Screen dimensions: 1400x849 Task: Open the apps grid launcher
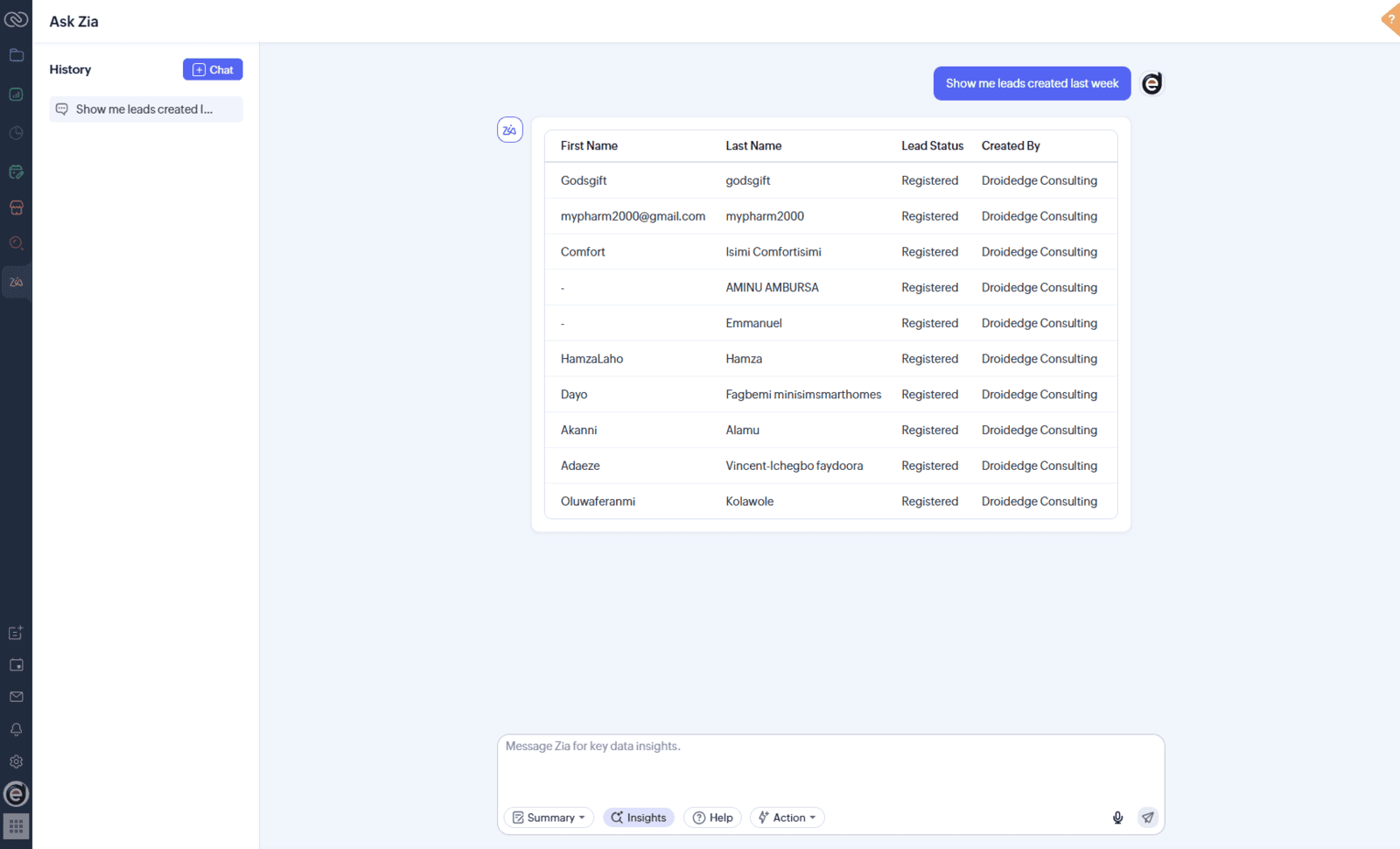16,826
